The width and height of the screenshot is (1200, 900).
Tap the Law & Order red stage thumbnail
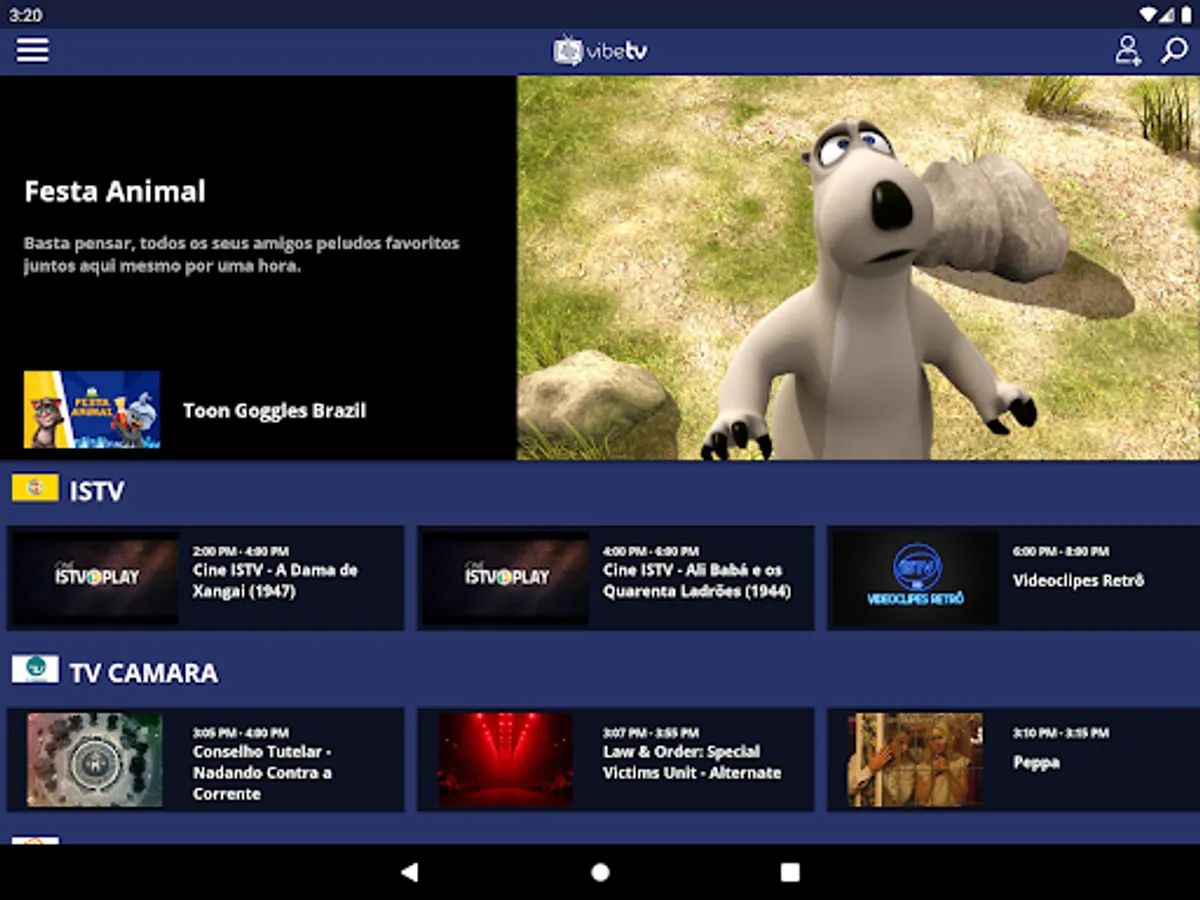click(505, 760)
